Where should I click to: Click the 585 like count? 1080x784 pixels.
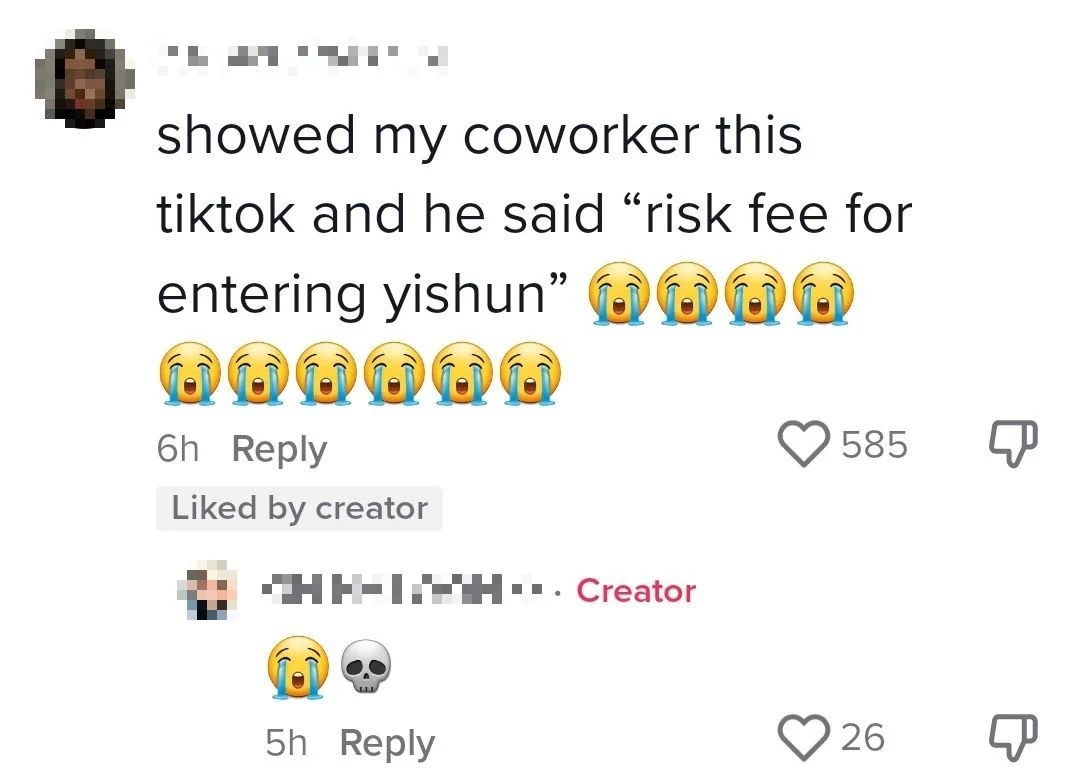[875, 444]
